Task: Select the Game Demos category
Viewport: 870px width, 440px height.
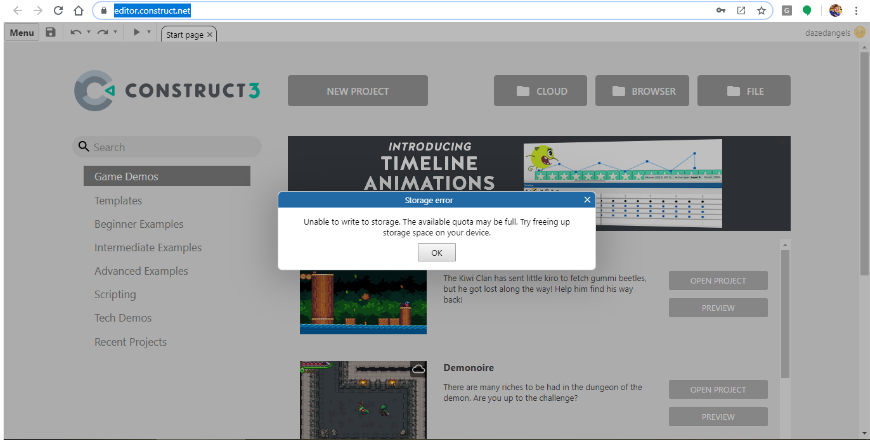Action: point(167,176)
